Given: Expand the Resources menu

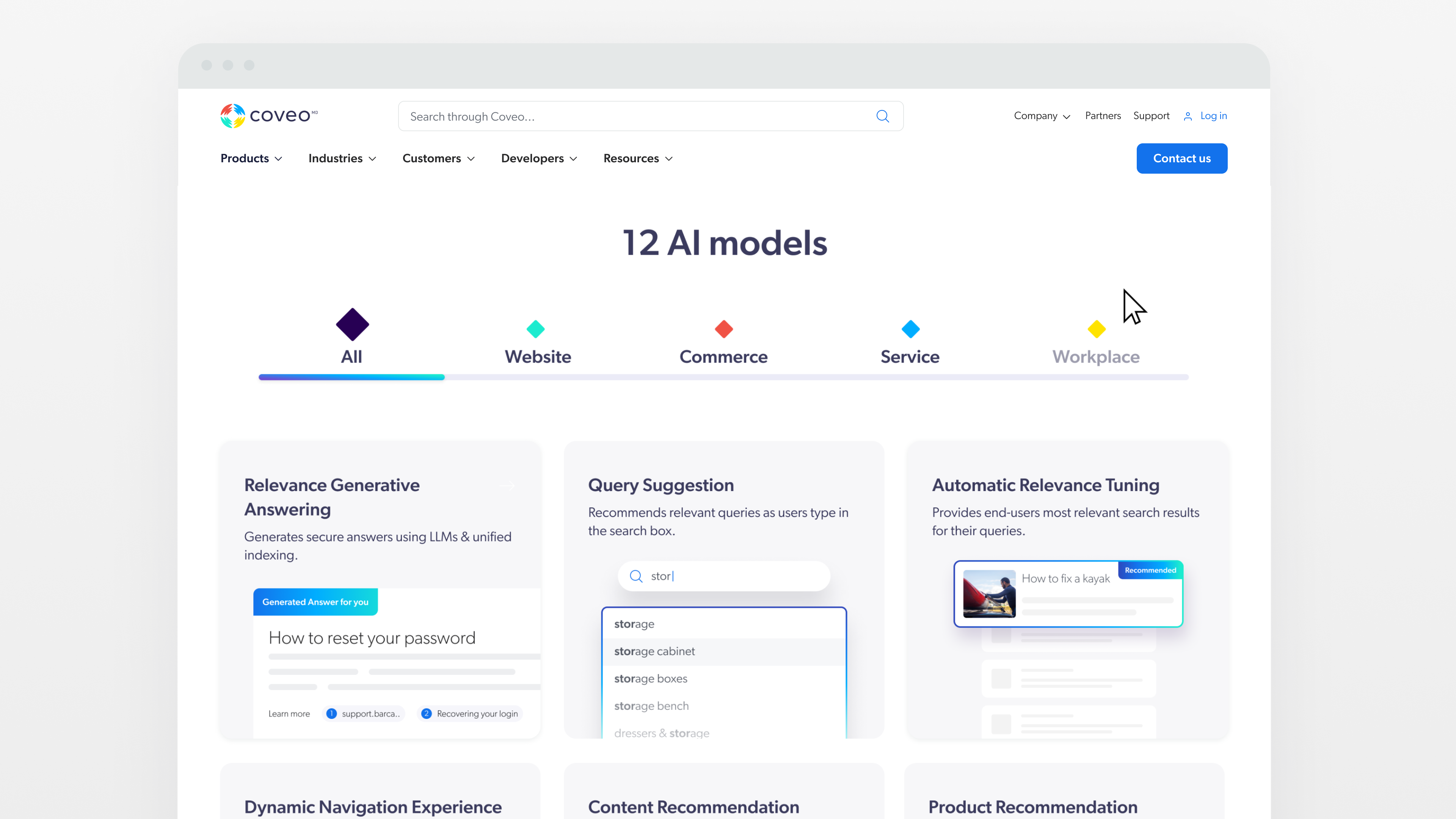Looking at the screenshot, I should coord(637,158).
